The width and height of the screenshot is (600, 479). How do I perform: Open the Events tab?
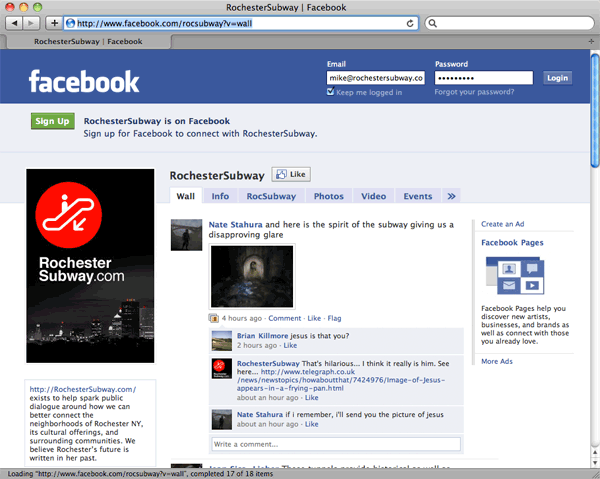click(x=417, y=196)
